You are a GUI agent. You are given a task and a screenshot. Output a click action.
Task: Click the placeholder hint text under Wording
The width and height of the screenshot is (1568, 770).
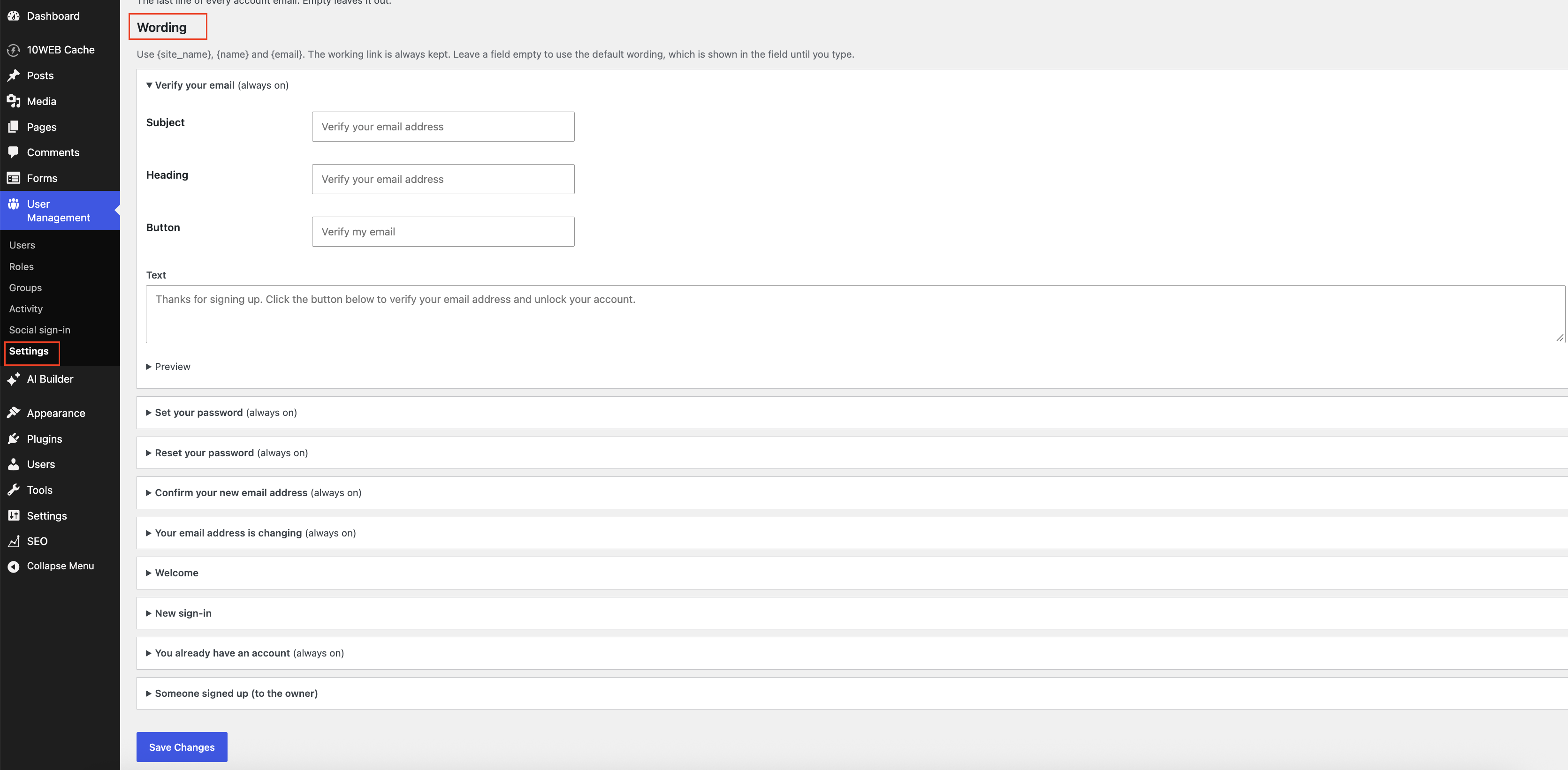(x=495, y=54)
